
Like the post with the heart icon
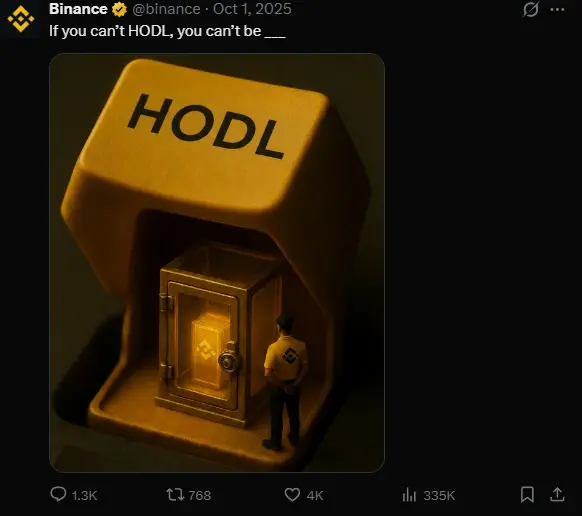point(292,494)
